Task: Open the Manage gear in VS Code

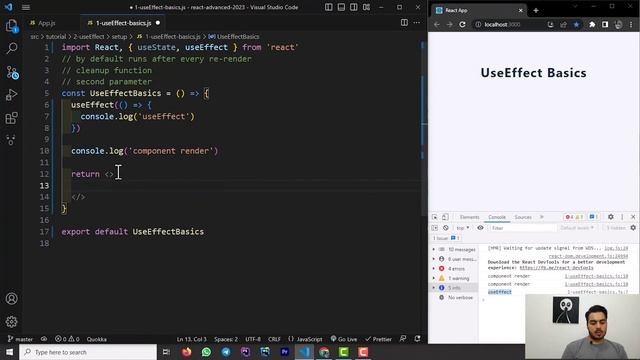Action: pyautogui.click(x=11, y=322)
